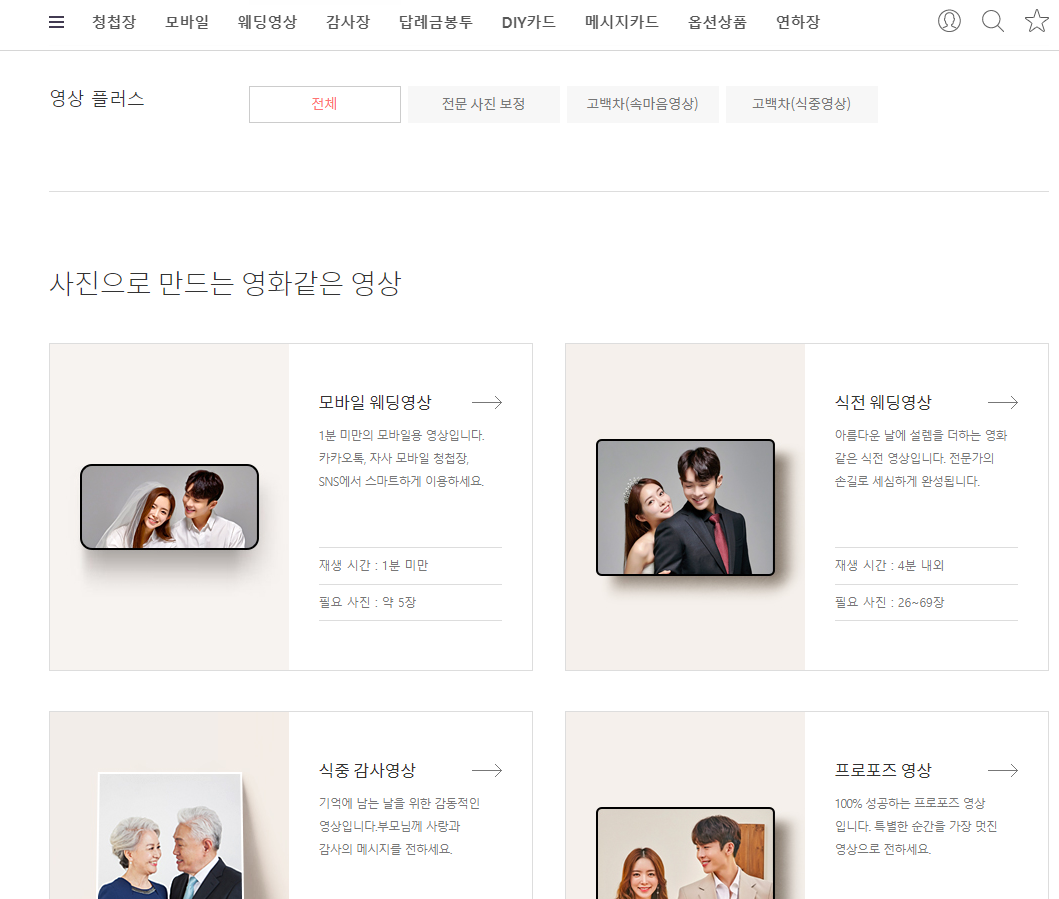The image size is (1059, 899).
Task: Open the 프로포즈 영상 title link
Action: [883, 770]
